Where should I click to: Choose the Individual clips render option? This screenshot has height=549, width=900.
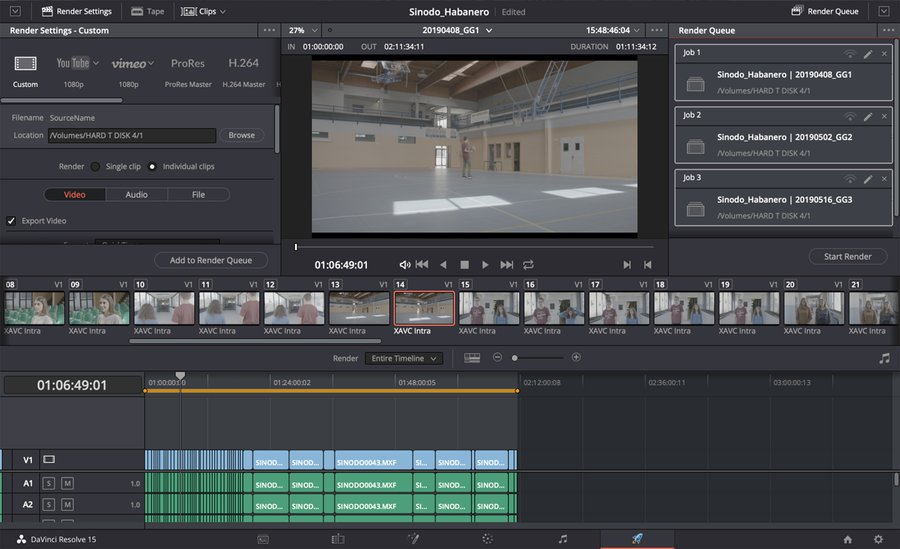[152, 166]
